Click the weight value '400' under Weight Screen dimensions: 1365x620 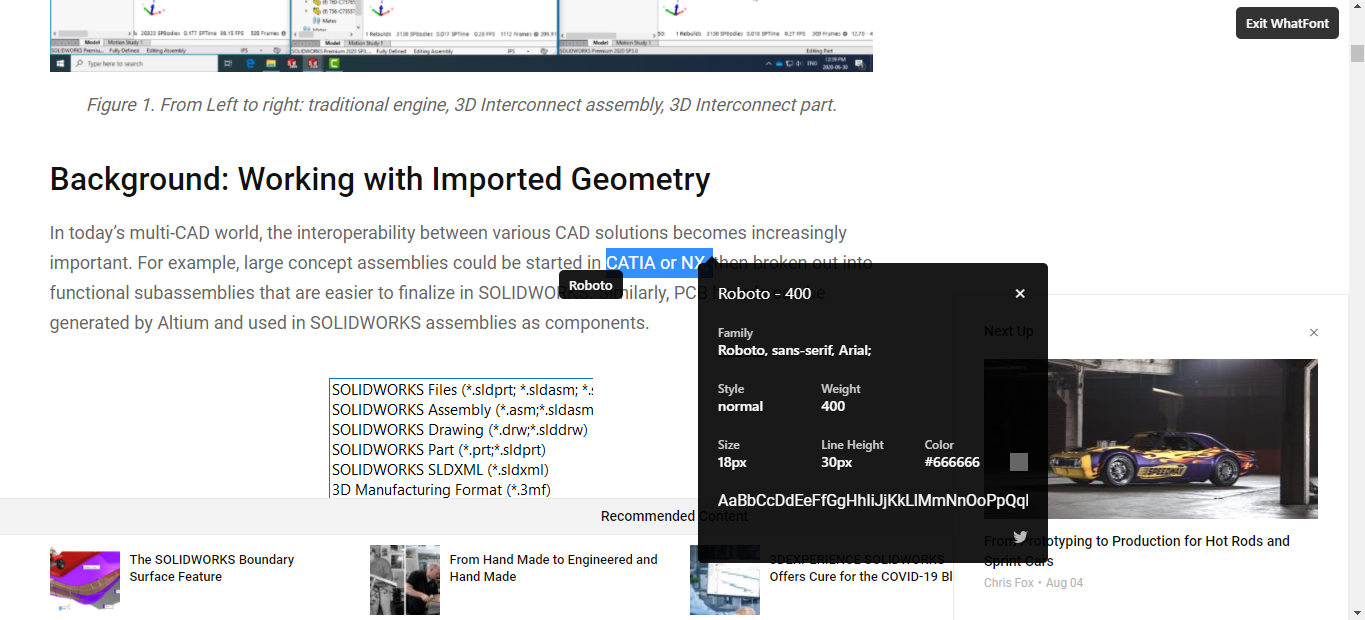point(833,407)
